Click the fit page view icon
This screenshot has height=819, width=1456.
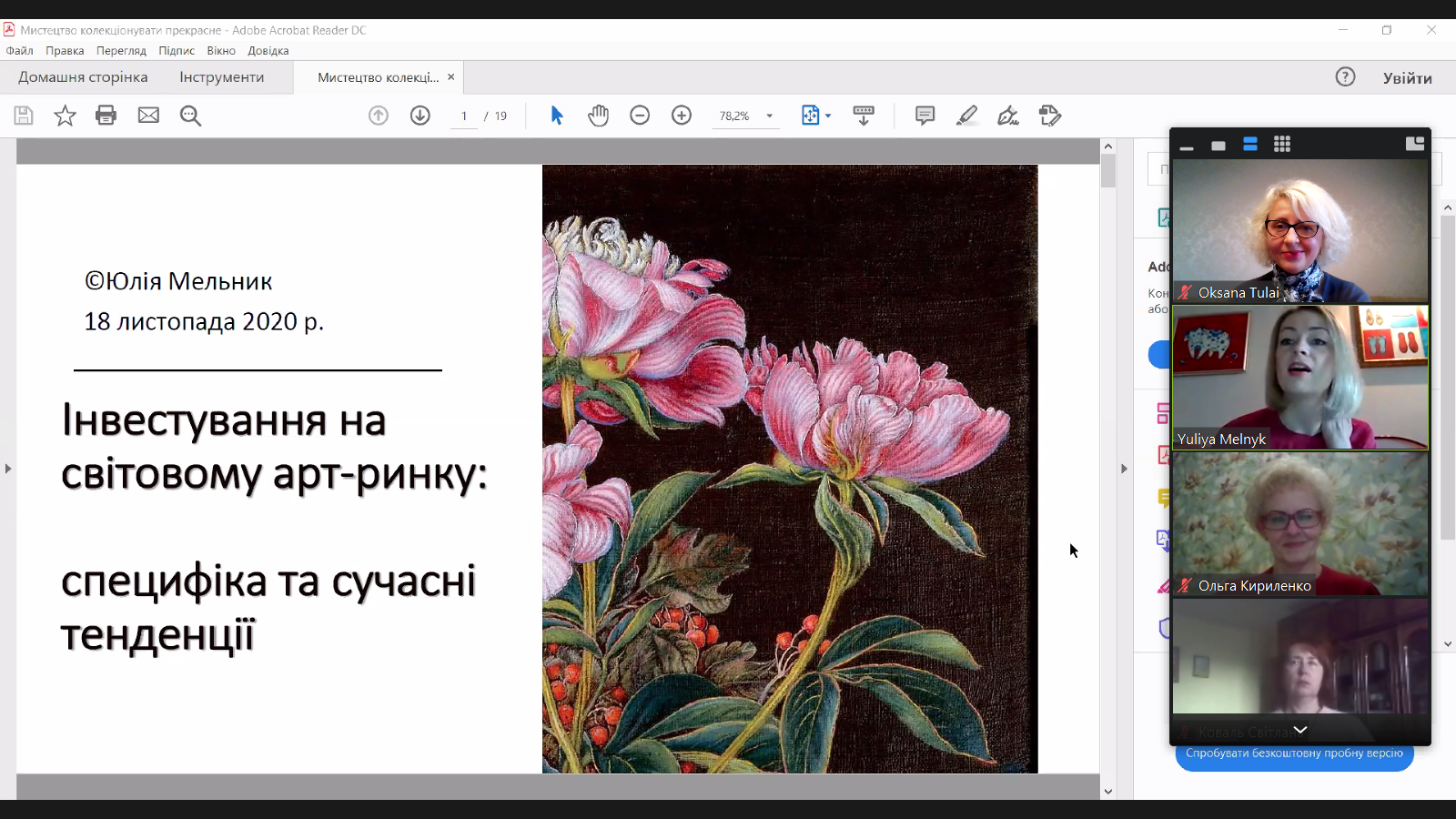pos(810,116)
